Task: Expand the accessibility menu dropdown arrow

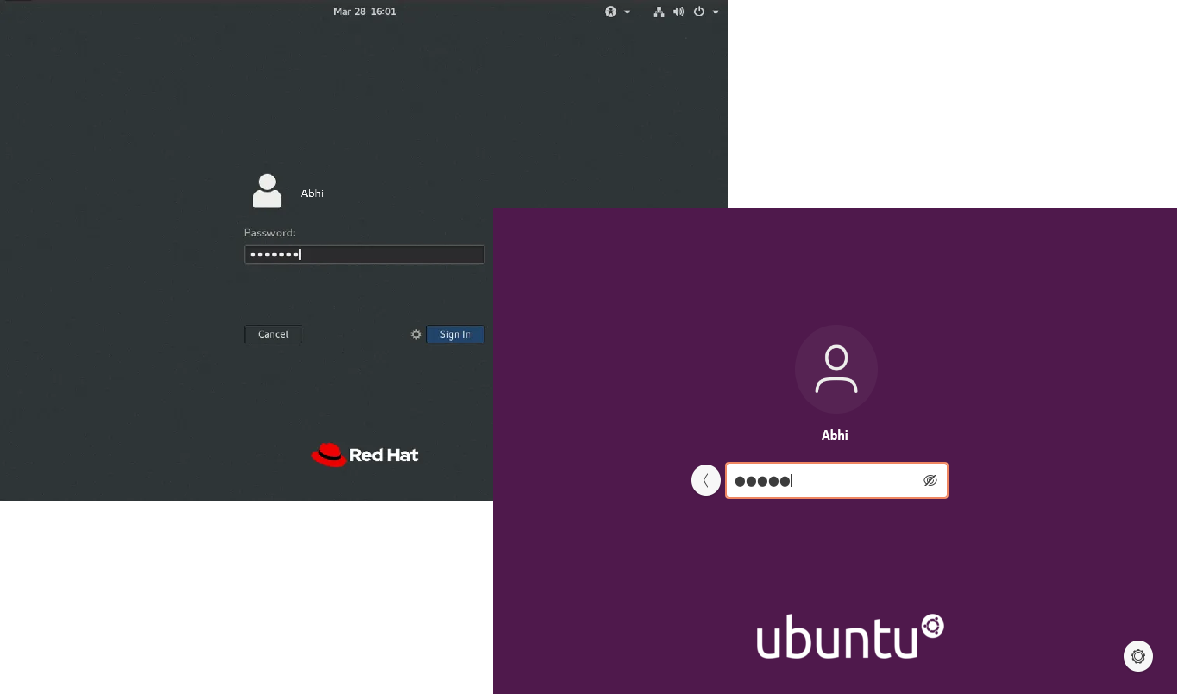Action: click(627, 12)
